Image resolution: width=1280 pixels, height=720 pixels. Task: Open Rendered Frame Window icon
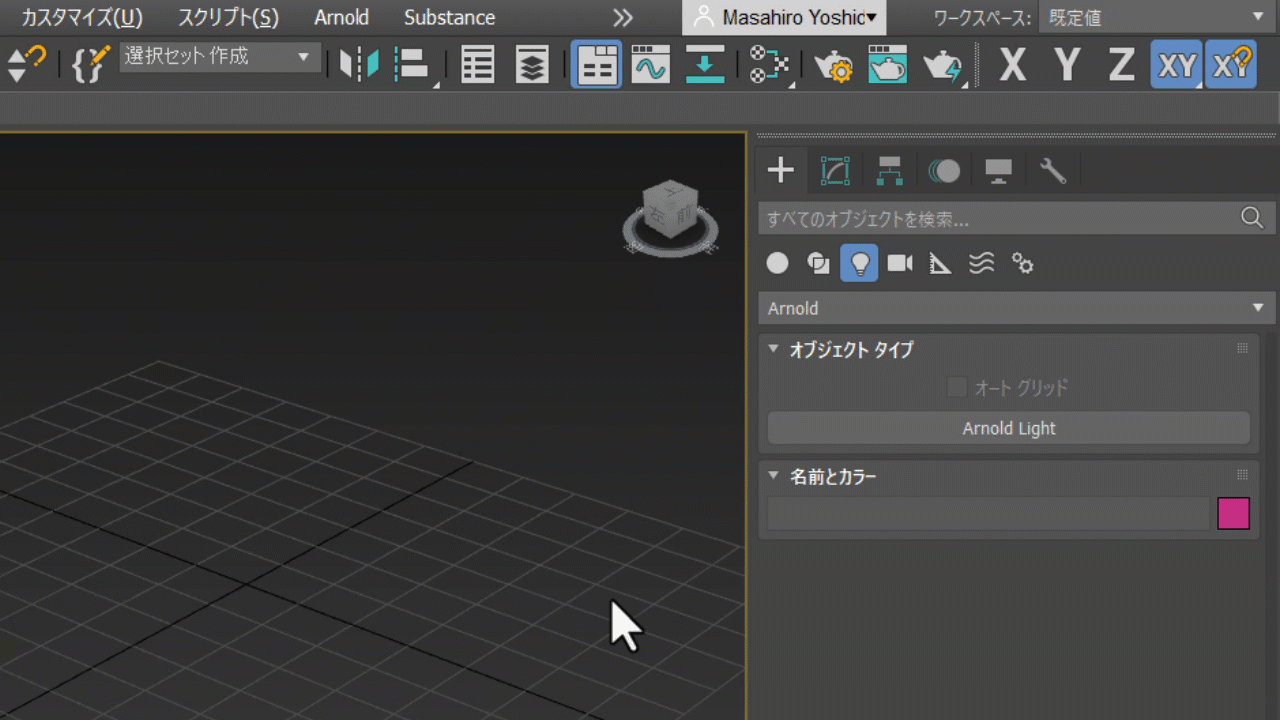tap(888, 64)
